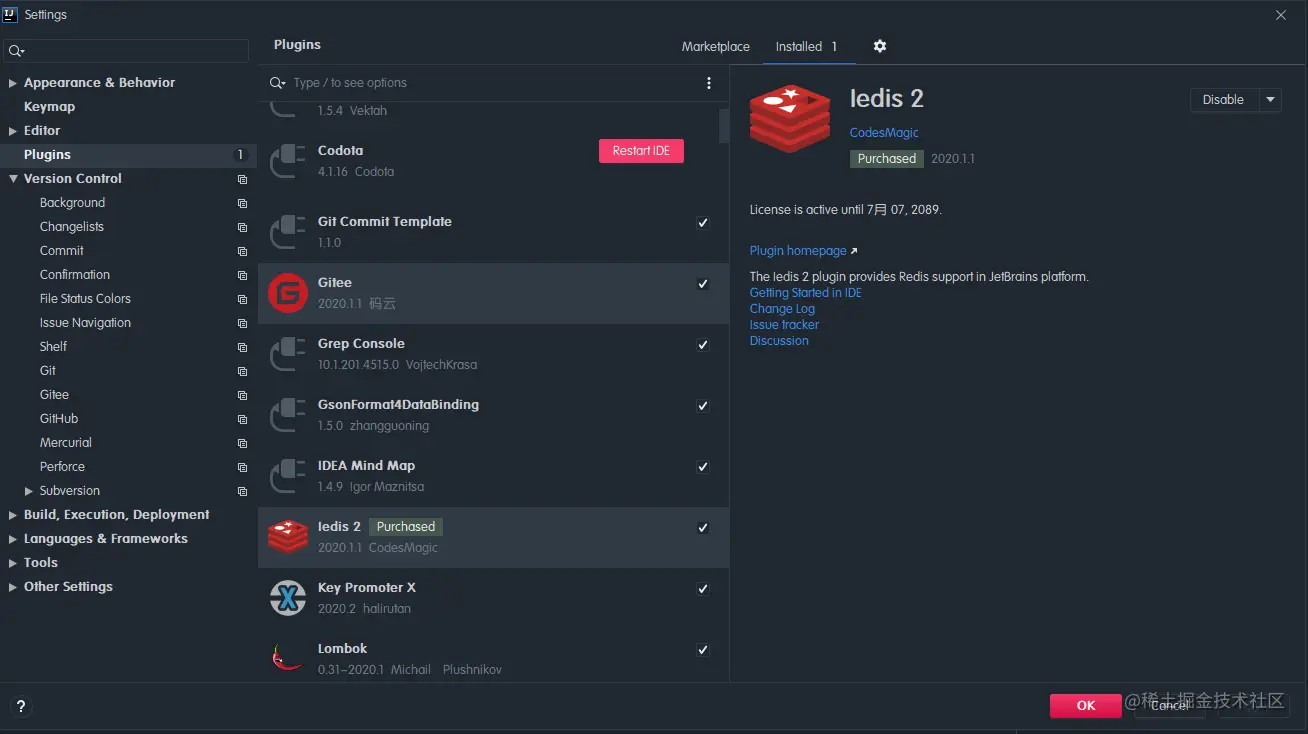Click the OK button
Screen dimensions: 1308x734
click(1086, 706)
